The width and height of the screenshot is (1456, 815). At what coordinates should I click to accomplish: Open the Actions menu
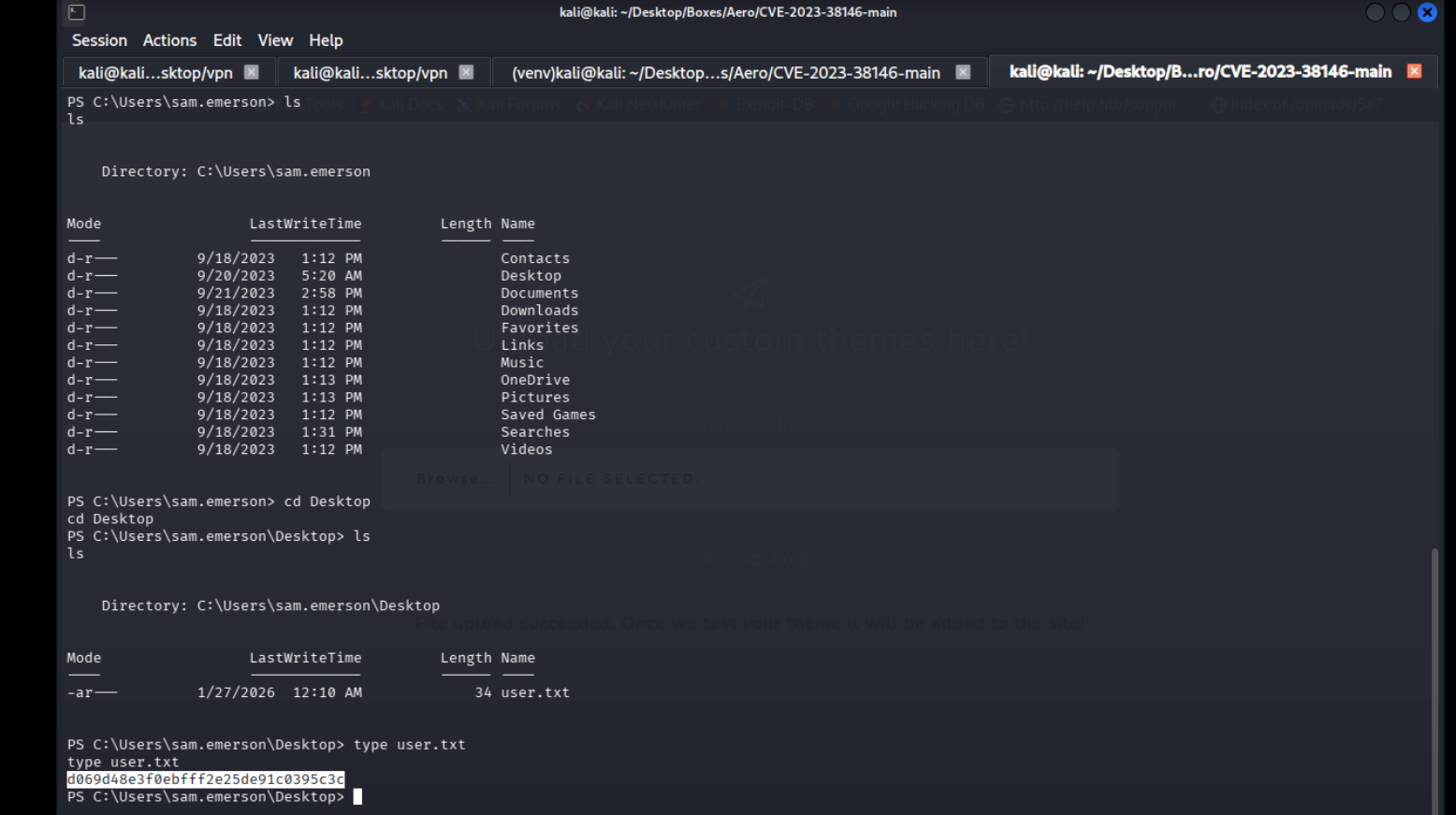tap(169, 40)
